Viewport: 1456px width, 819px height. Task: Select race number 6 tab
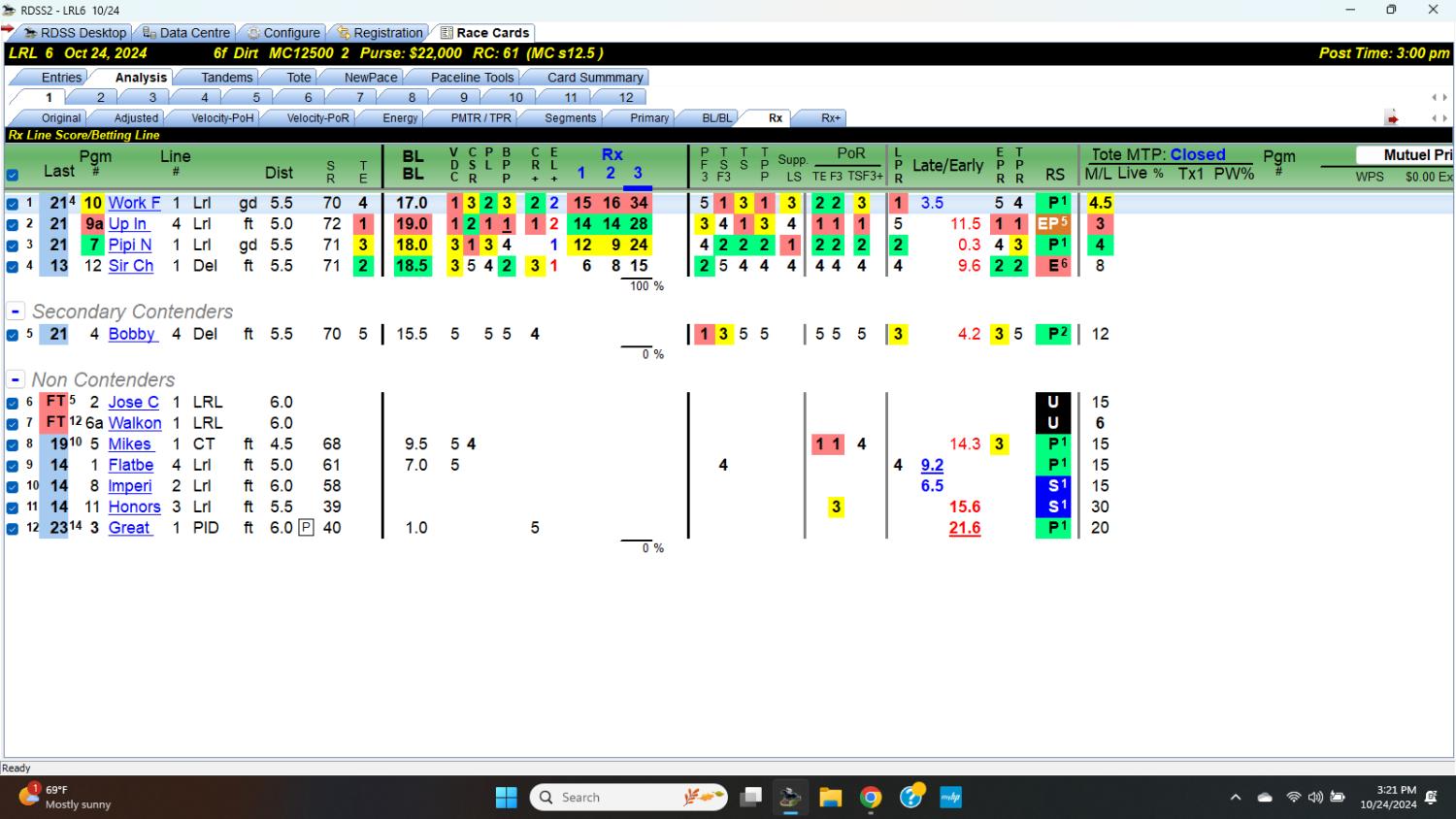click(308, 97)
